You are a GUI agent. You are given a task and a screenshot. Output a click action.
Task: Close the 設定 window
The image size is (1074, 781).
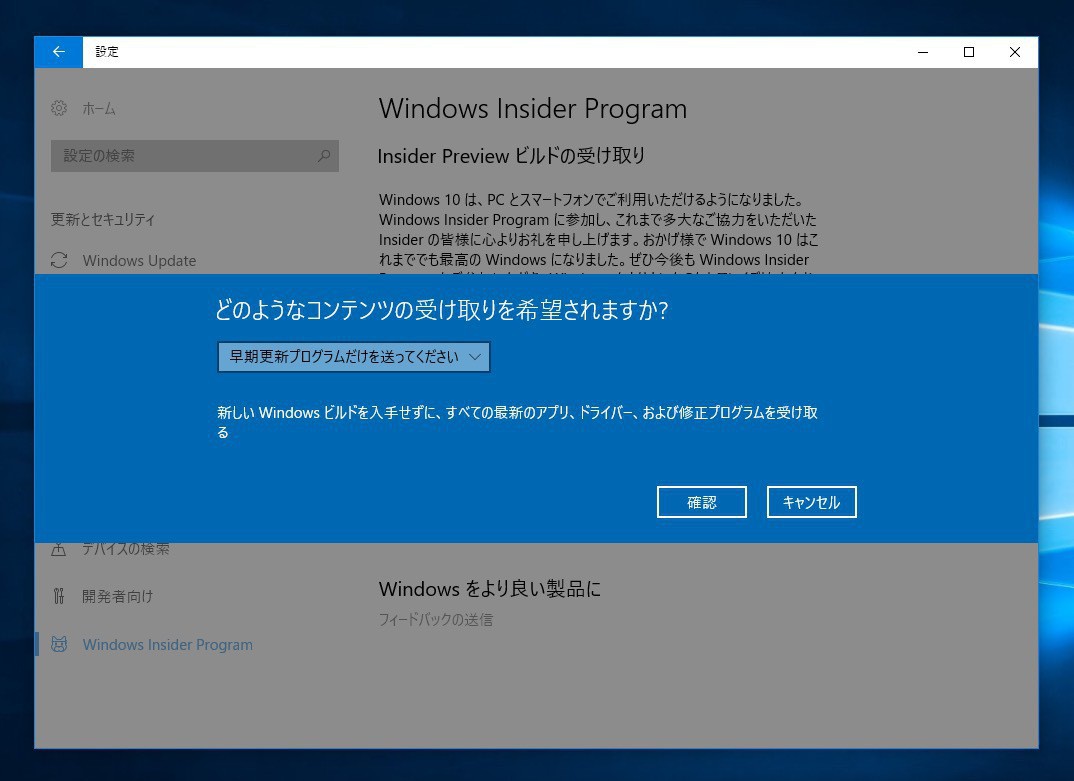pyautogui.click(x=1015, y=52)
